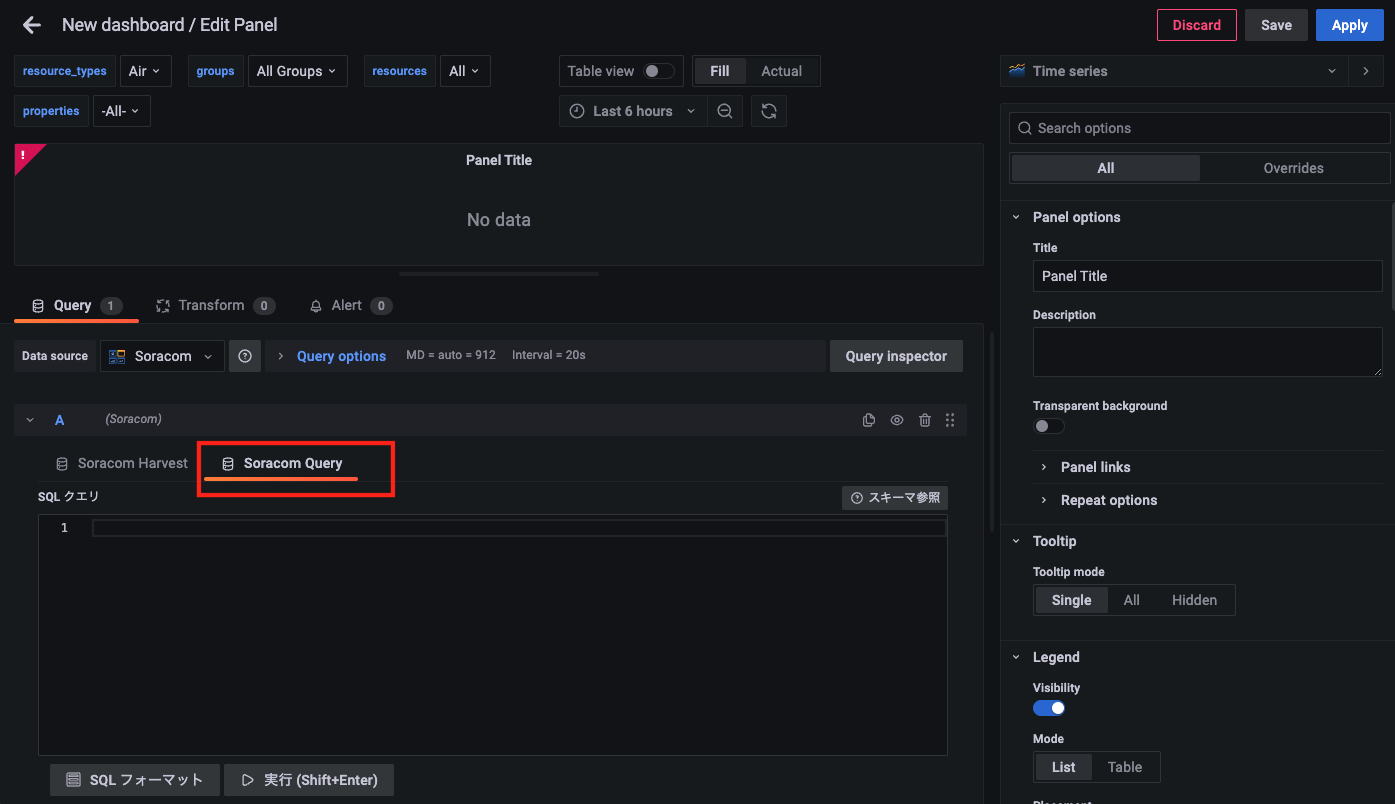The image size is (1395, 804).
Task: Open the Soracom data source dropdown
Action: click(162, 356)
